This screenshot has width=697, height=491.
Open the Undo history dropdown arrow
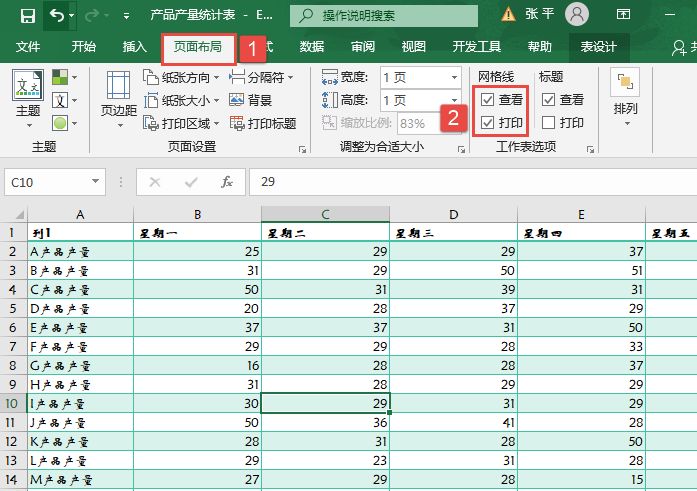[x=71, y=16]
